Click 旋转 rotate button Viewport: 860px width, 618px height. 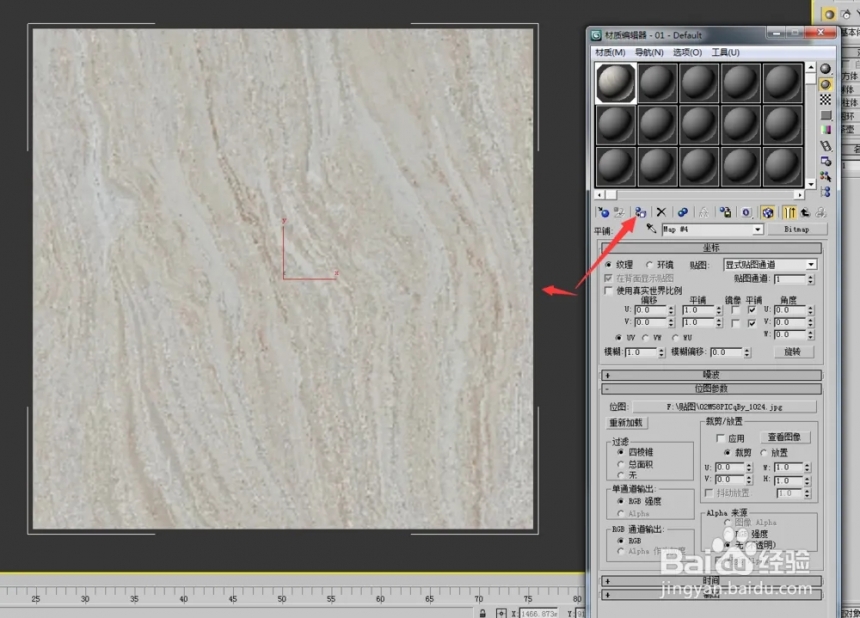coord(793,351)
